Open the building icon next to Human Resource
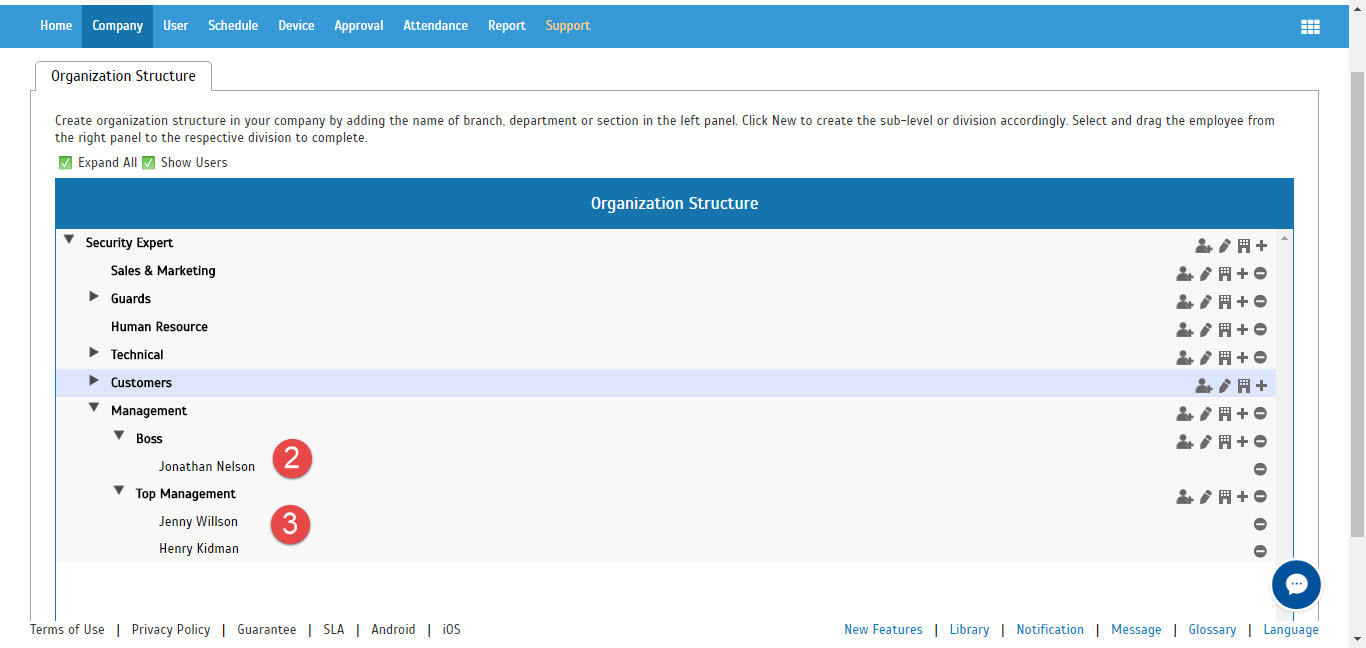 point(1224,329)
